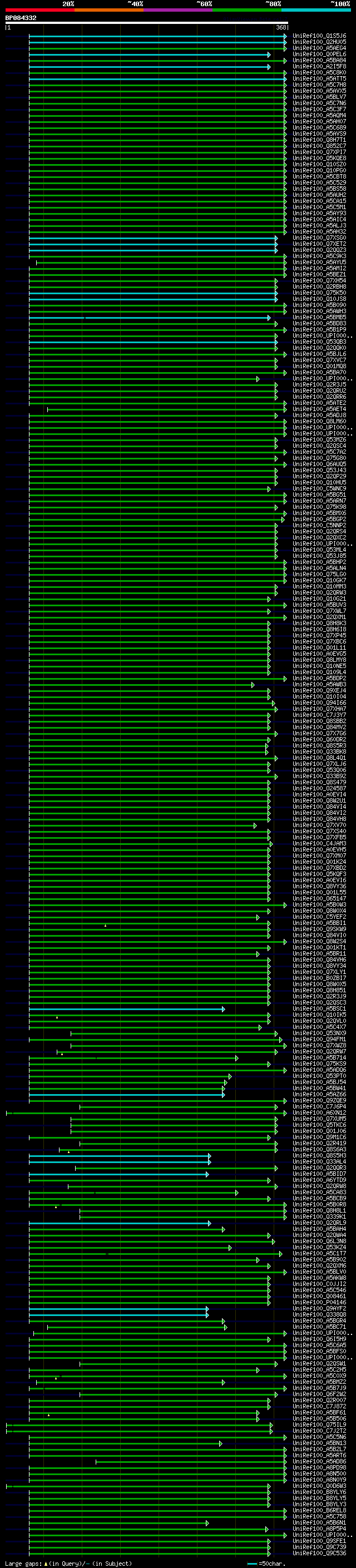The image size is (356, 1568).
Task: Open hit UniRef100_Q7XP17
Action: pos(319,152)
